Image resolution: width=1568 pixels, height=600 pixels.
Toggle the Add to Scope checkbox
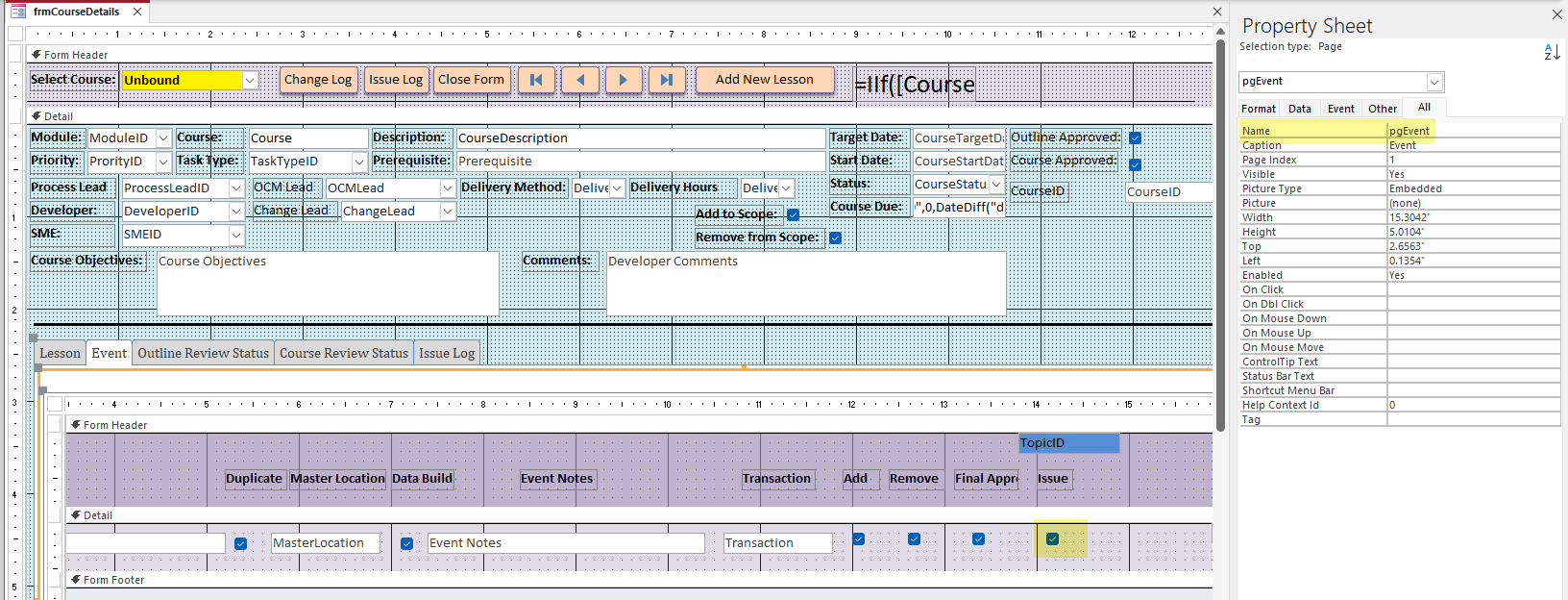coord(793,214)
